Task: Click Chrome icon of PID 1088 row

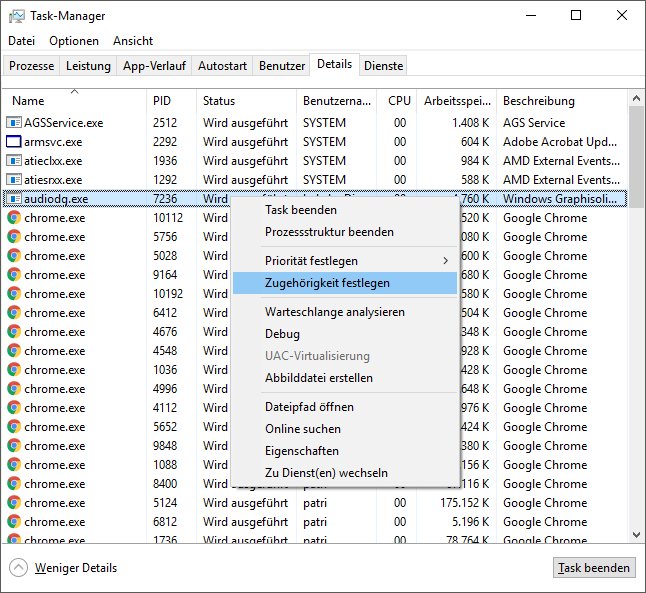Action: [14, 464]
